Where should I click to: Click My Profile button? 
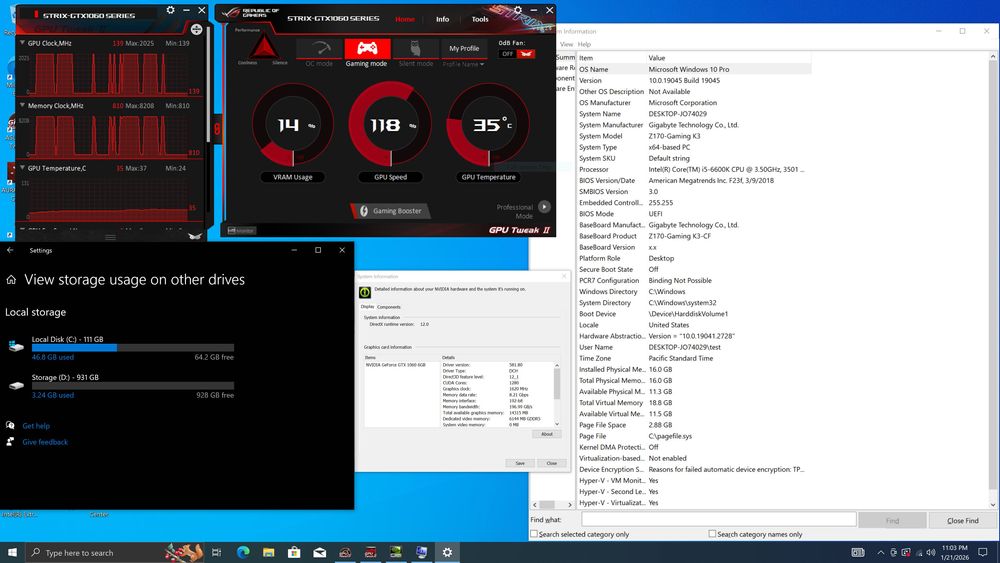pyautogui.click(x=464, y=48)
